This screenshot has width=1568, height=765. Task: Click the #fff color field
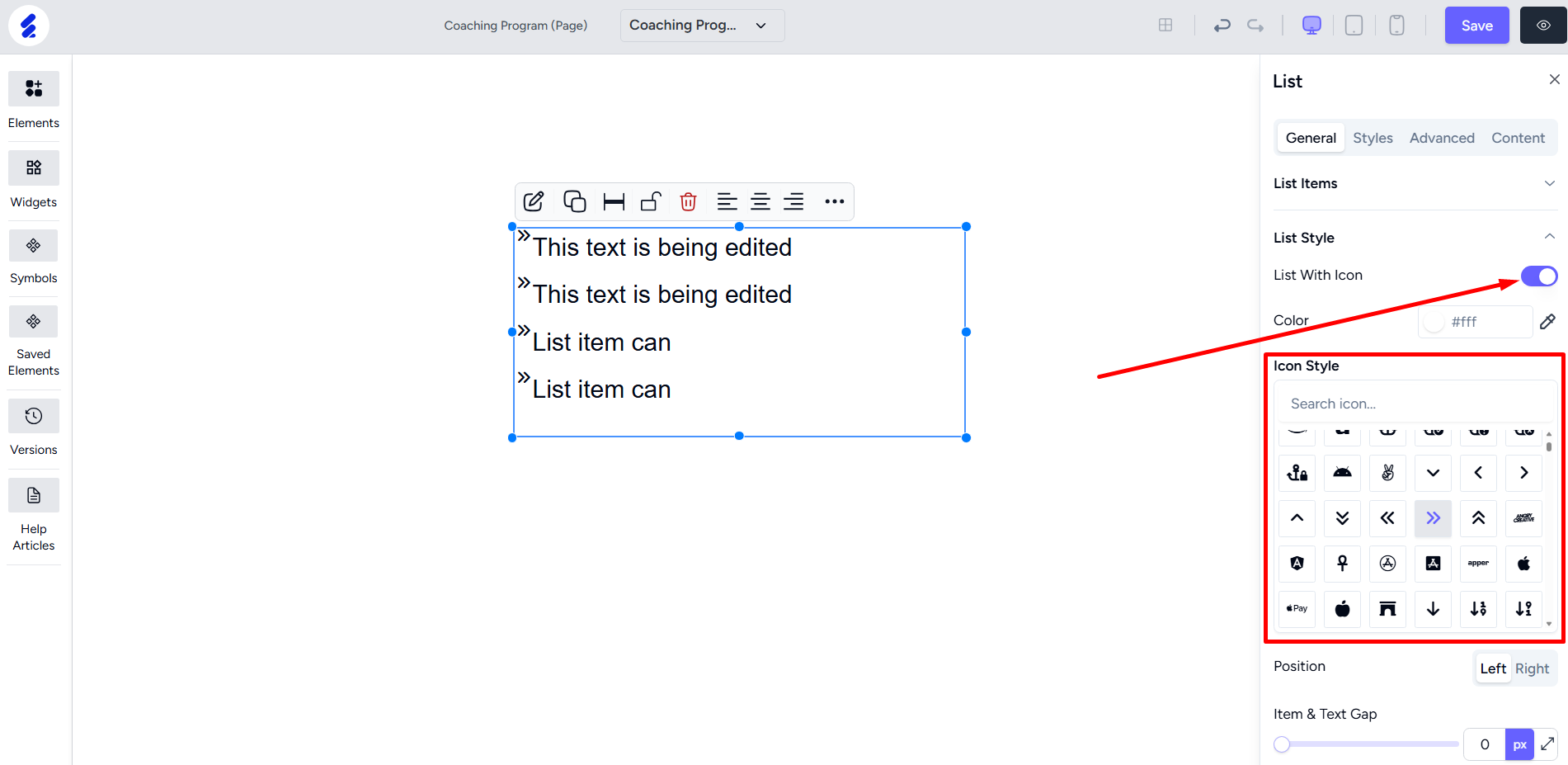(x=1475, y=322)
